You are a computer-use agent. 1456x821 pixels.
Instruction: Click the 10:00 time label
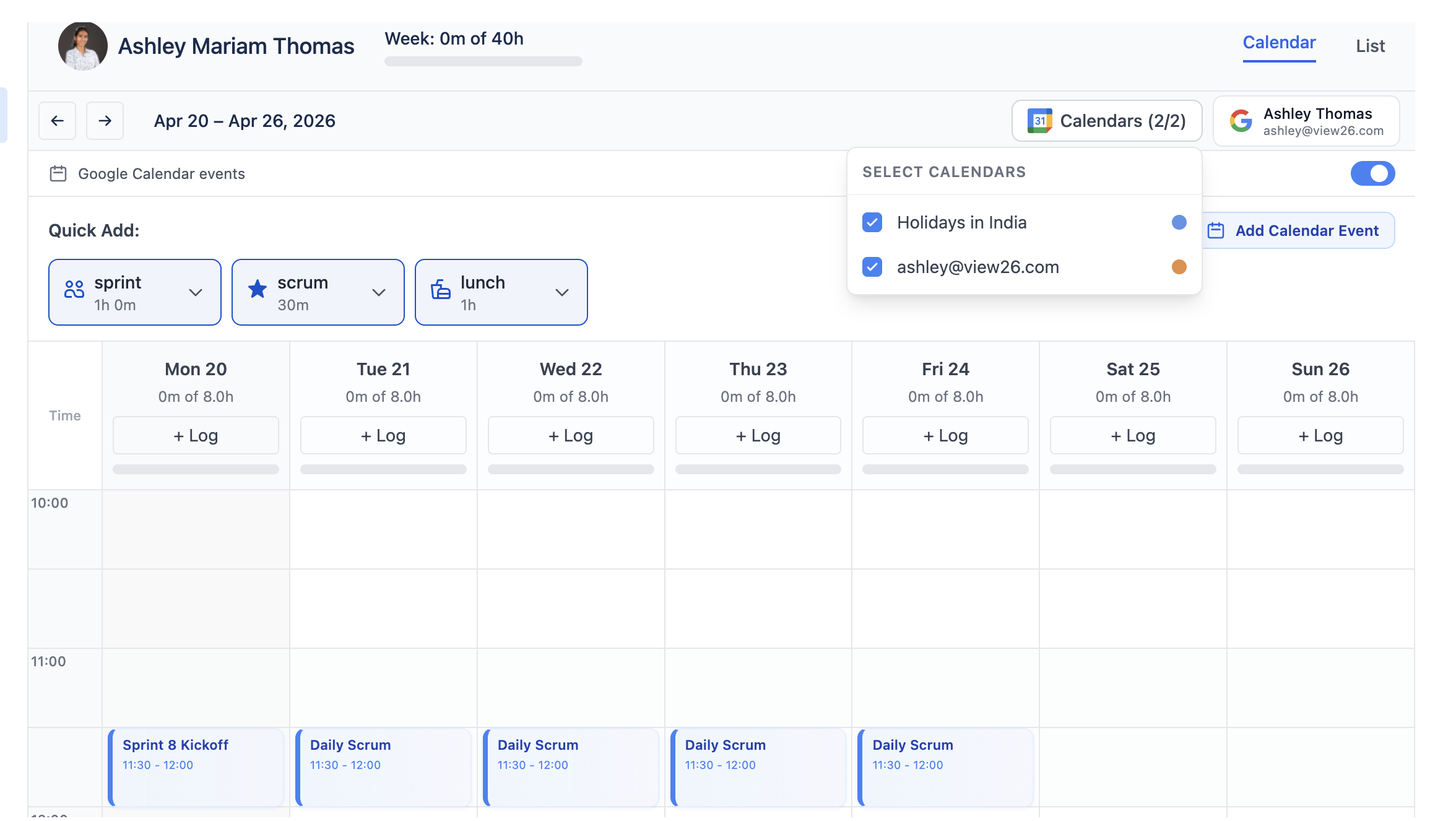click(50, 503)
